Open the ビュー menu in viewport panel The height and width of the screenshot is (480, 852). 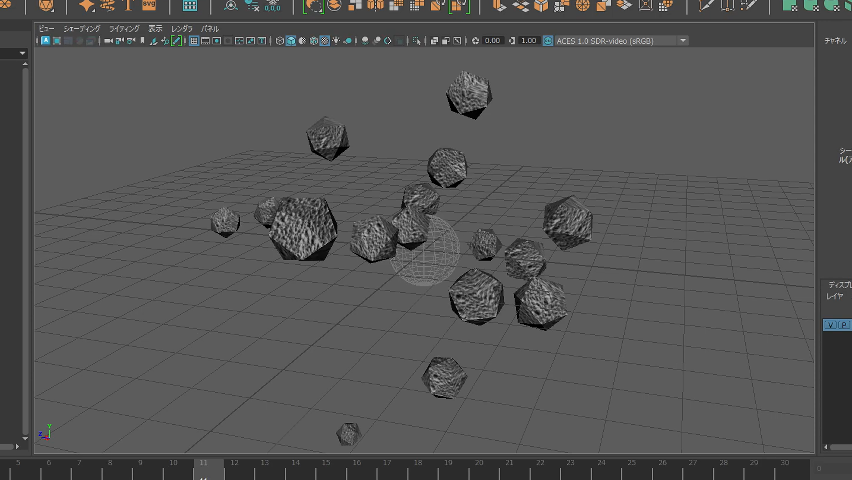tap(47, 29)
